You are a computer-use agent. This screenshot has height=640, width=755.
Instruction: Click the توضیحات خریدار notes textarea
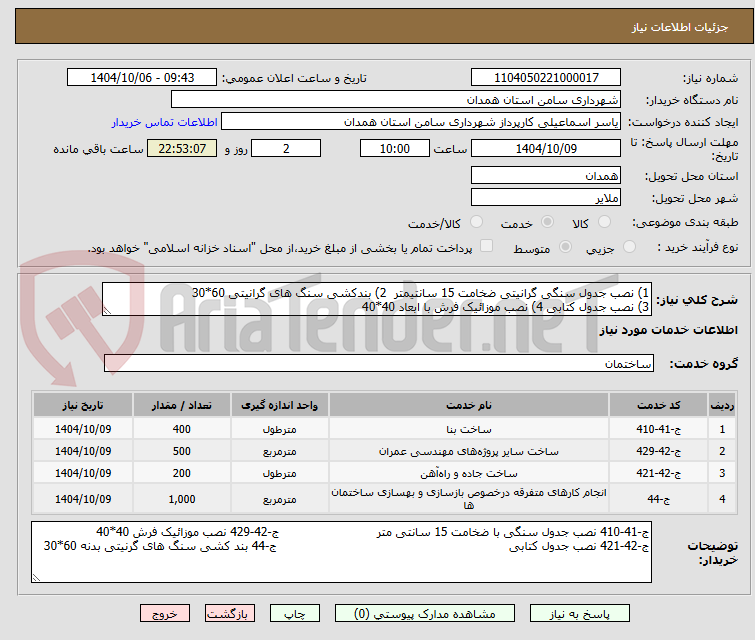341,552
